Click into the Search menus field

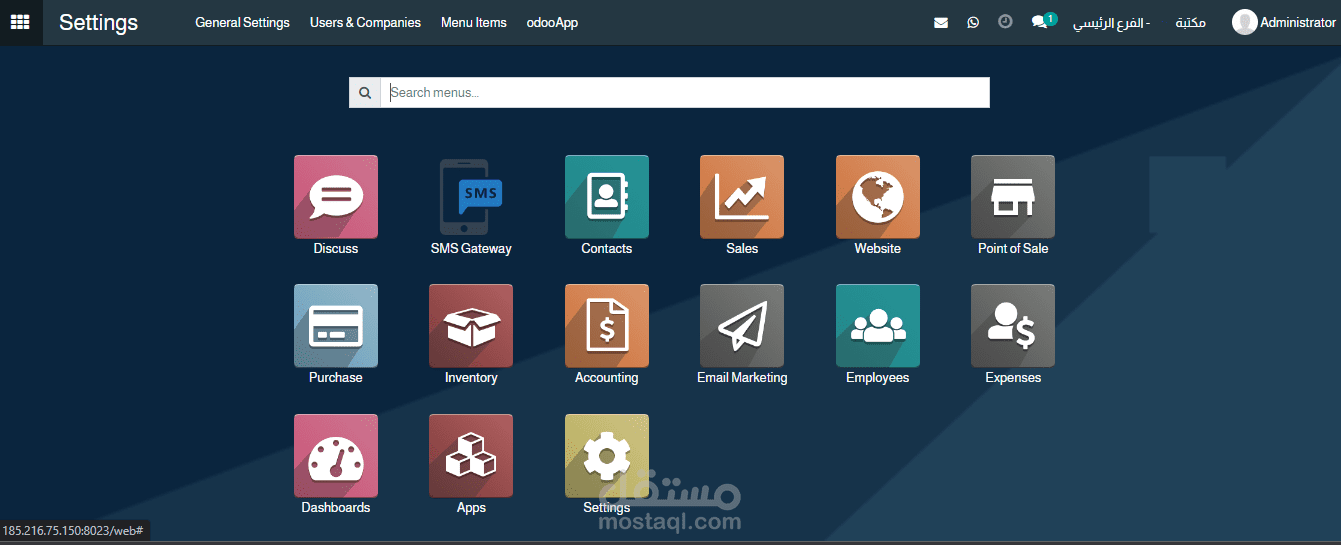pos(685,93)
